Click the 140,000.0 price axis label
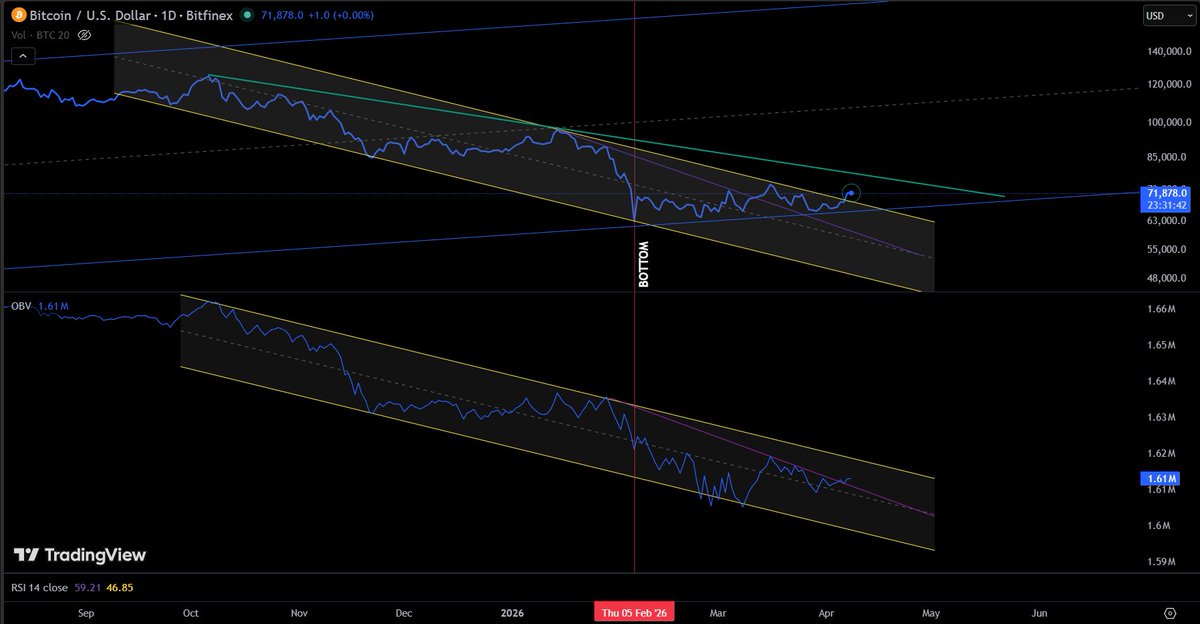 (x=1167, y=51)
